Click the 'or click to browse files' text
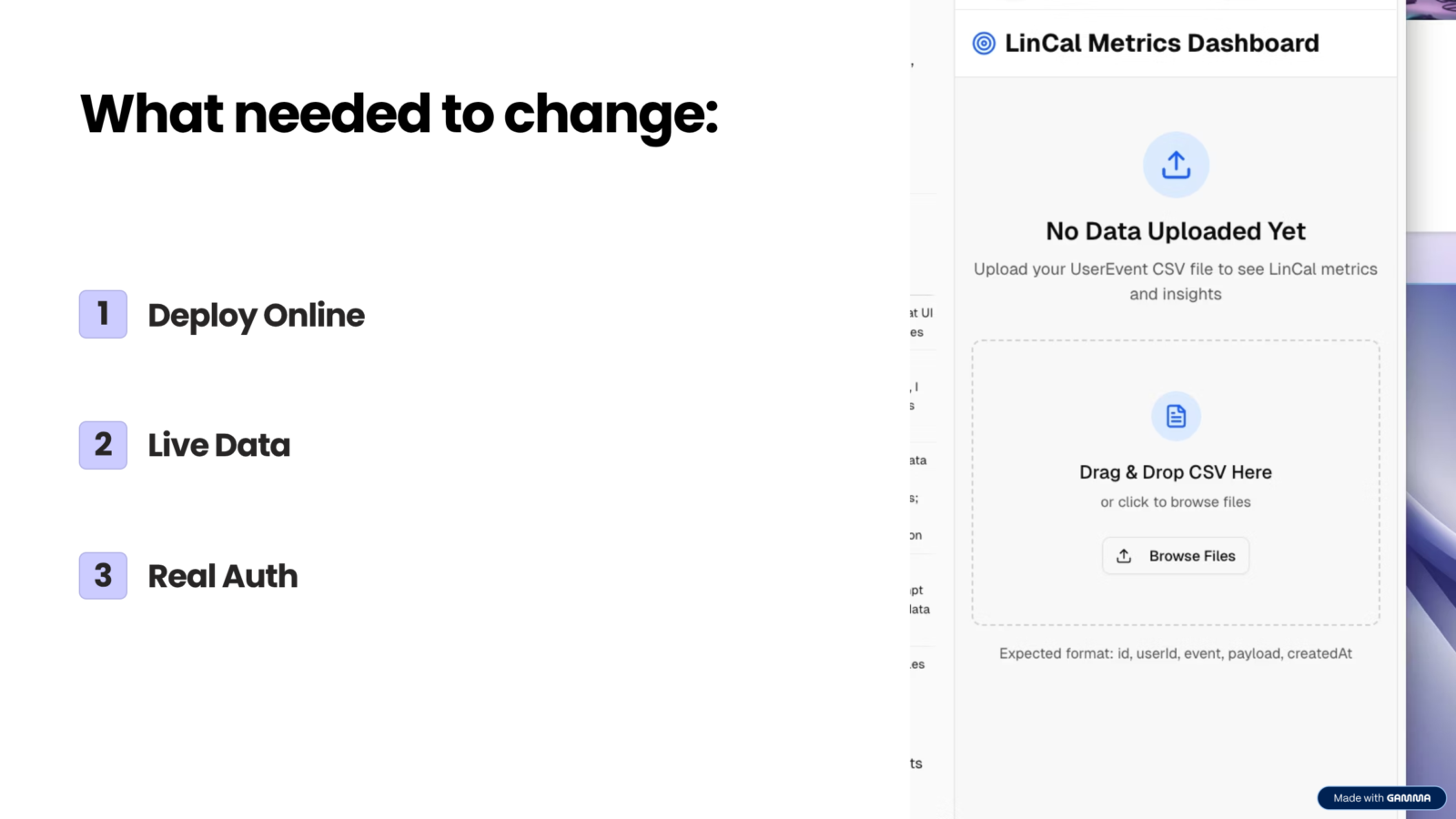Screen dimensions: 1456x819 (x=1175, y=502)
